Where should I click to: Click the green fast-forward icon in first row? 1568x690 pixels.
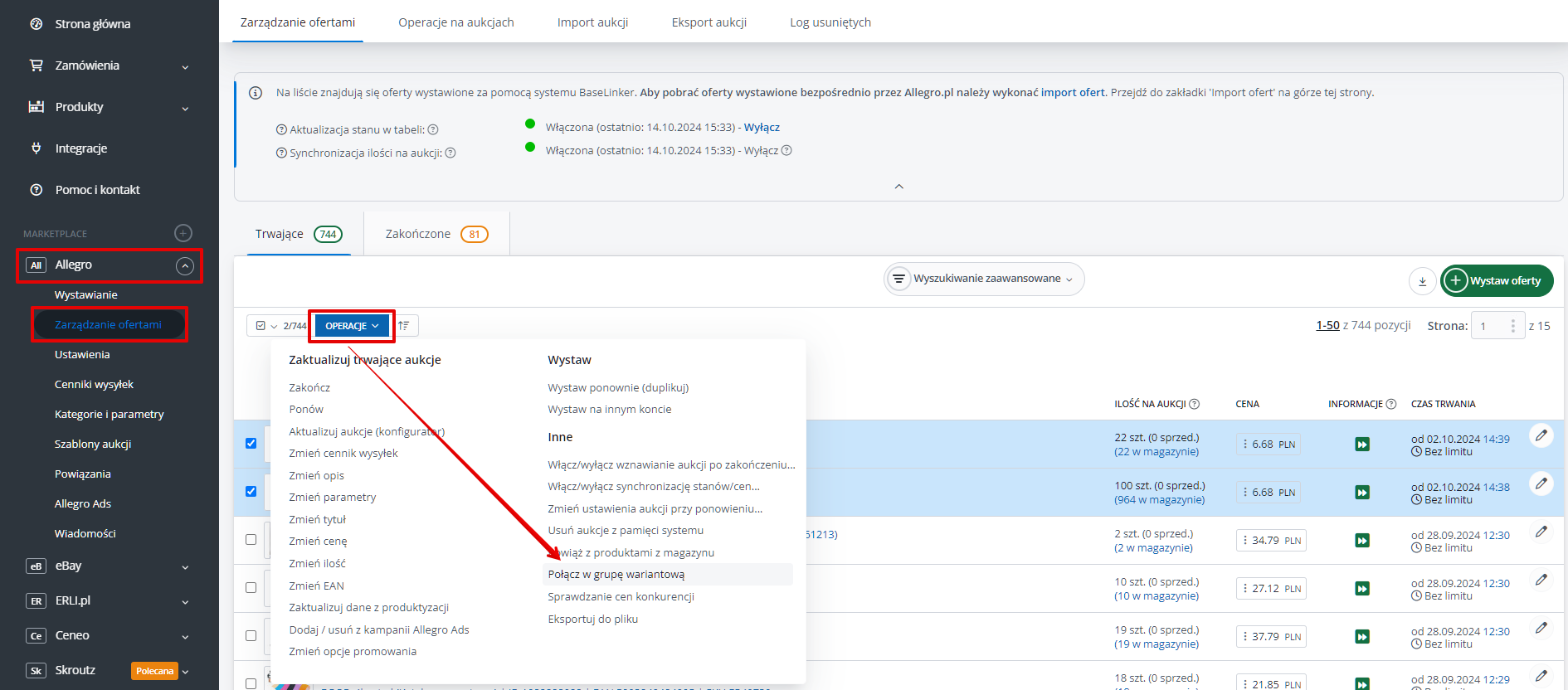tap(1361, 445)
